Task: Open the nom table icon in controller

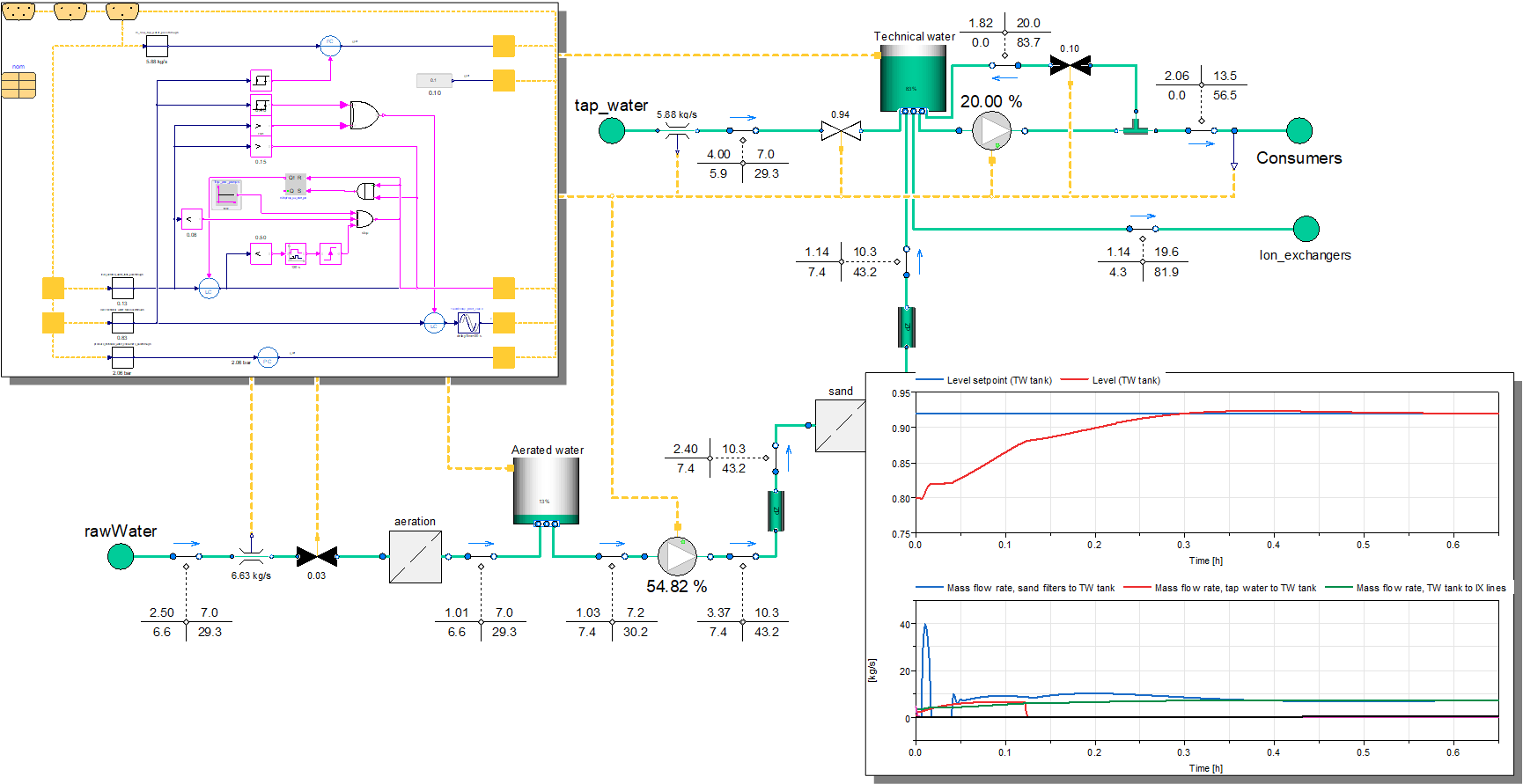Action: coord(18,84)
